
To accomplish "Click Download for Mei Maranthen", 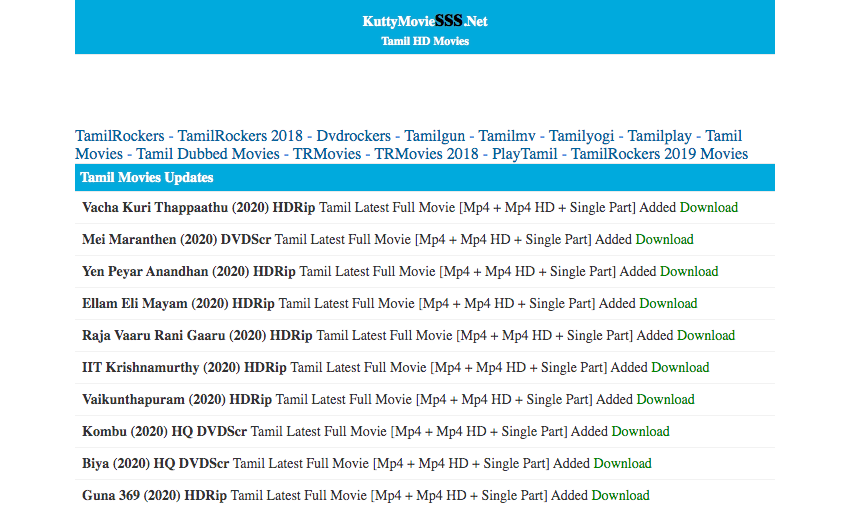I will pyautogui.click(x=664, y=239).
